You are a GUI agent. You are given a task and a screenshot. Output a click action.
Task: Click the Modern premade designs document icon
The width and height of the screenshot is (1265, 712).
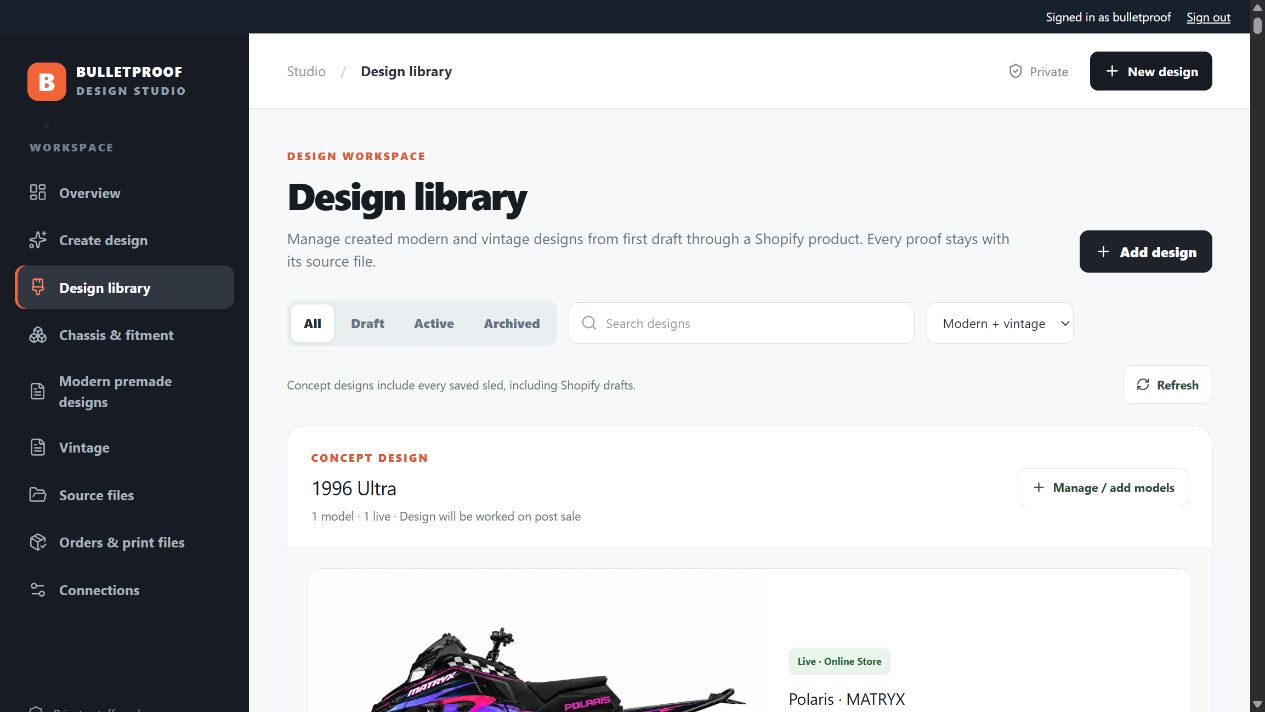pos(38,392)
